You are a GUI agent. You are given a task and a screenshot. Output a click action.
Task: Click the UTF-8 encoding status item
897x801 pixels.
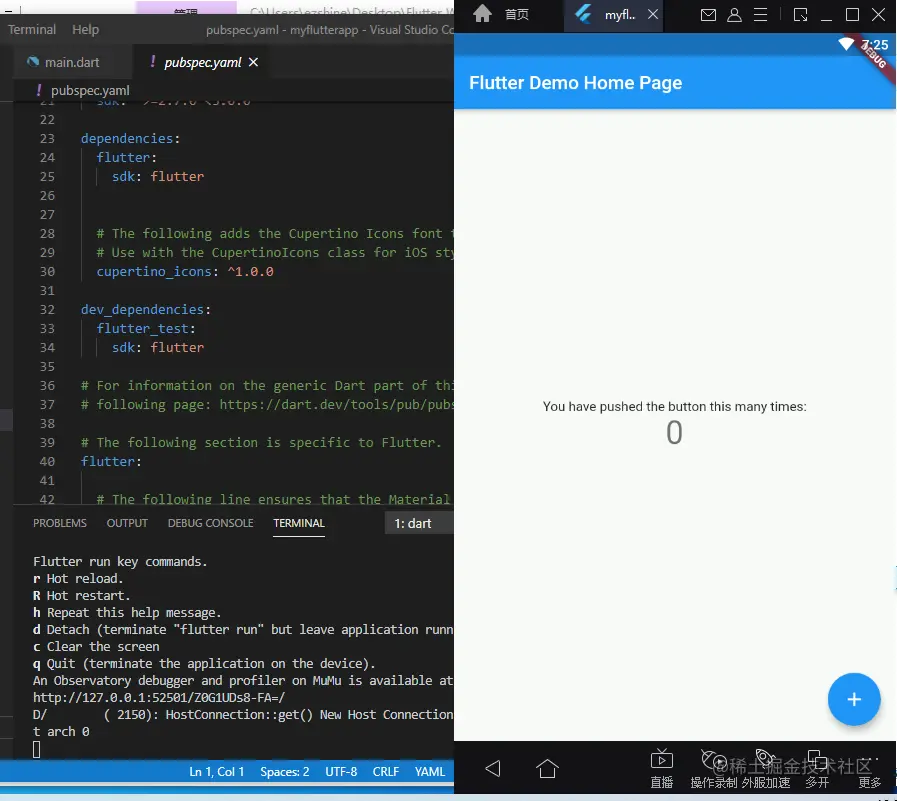[341, 772]
